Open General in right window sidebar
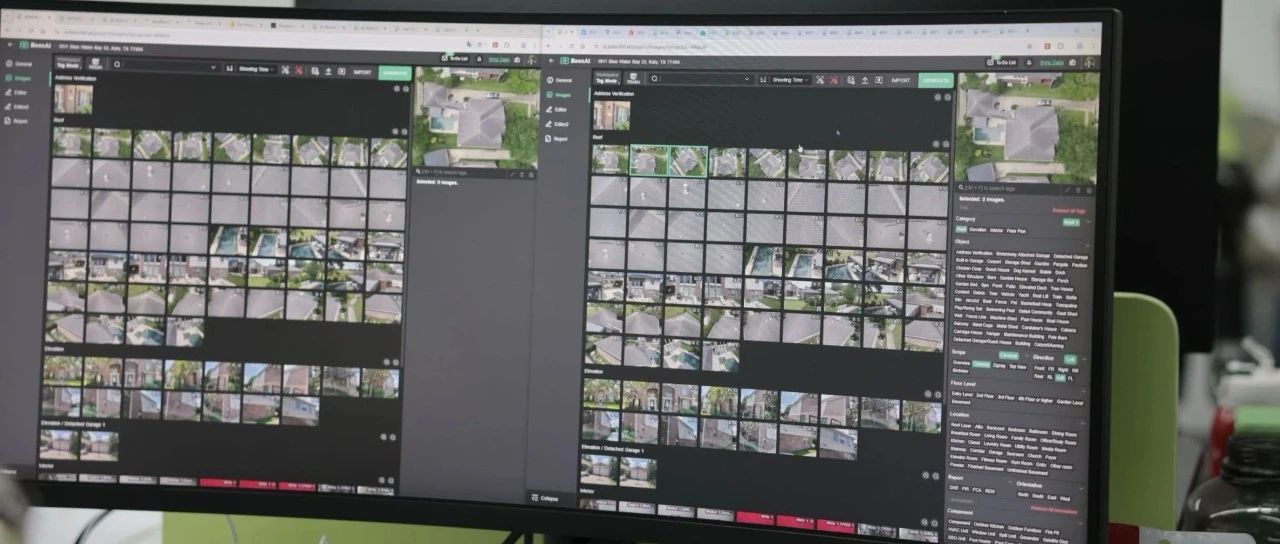The image size is (1280, 544). pos(558,80)
